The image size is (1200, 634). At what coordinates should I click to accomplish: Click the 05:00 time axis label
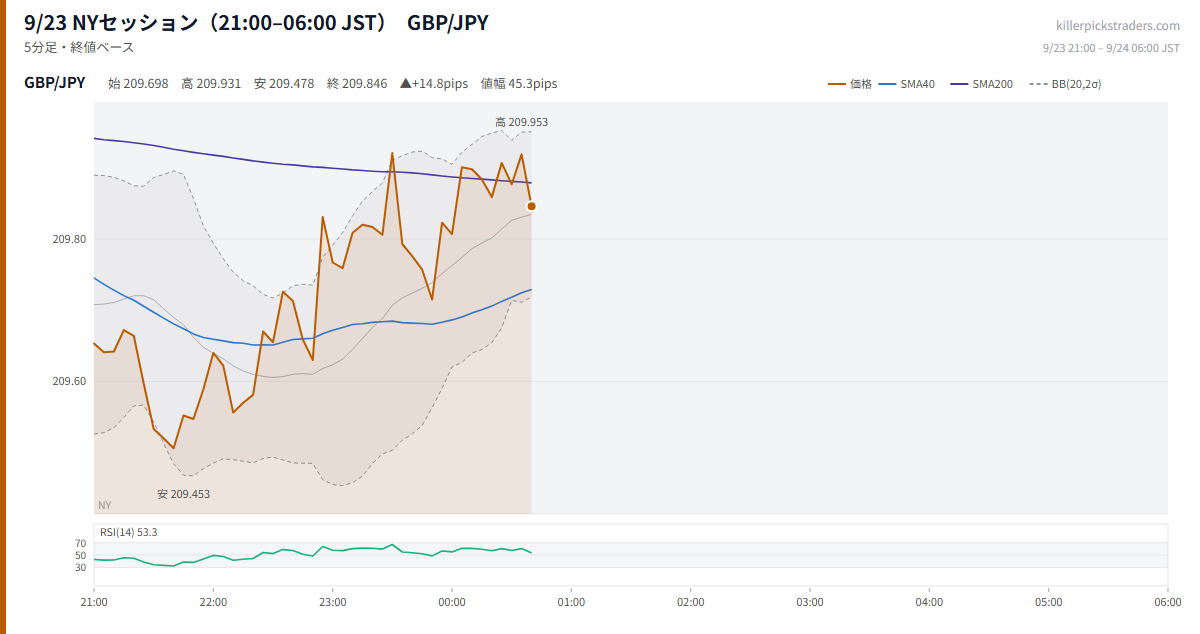point(1049,602)
